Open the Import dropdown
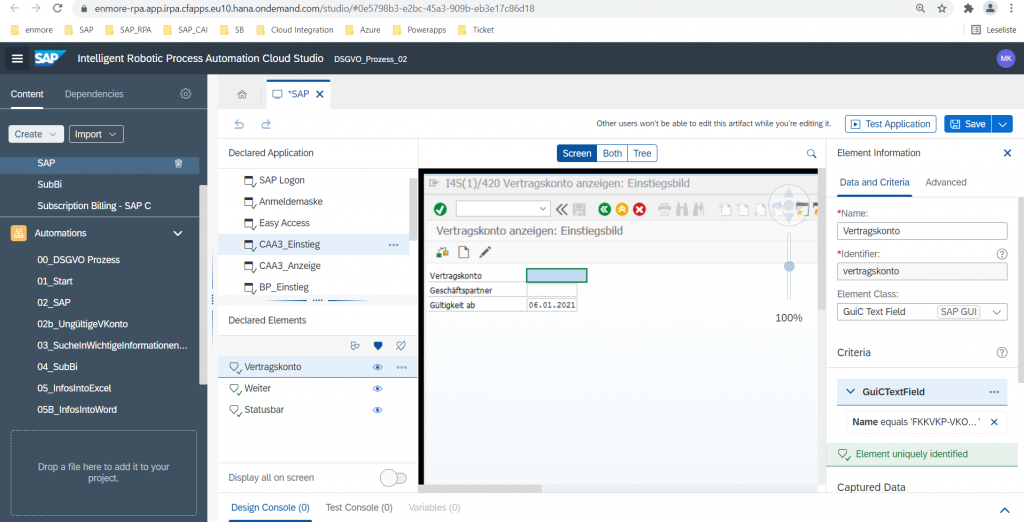 pyautogui.click(x=96, y=134)
